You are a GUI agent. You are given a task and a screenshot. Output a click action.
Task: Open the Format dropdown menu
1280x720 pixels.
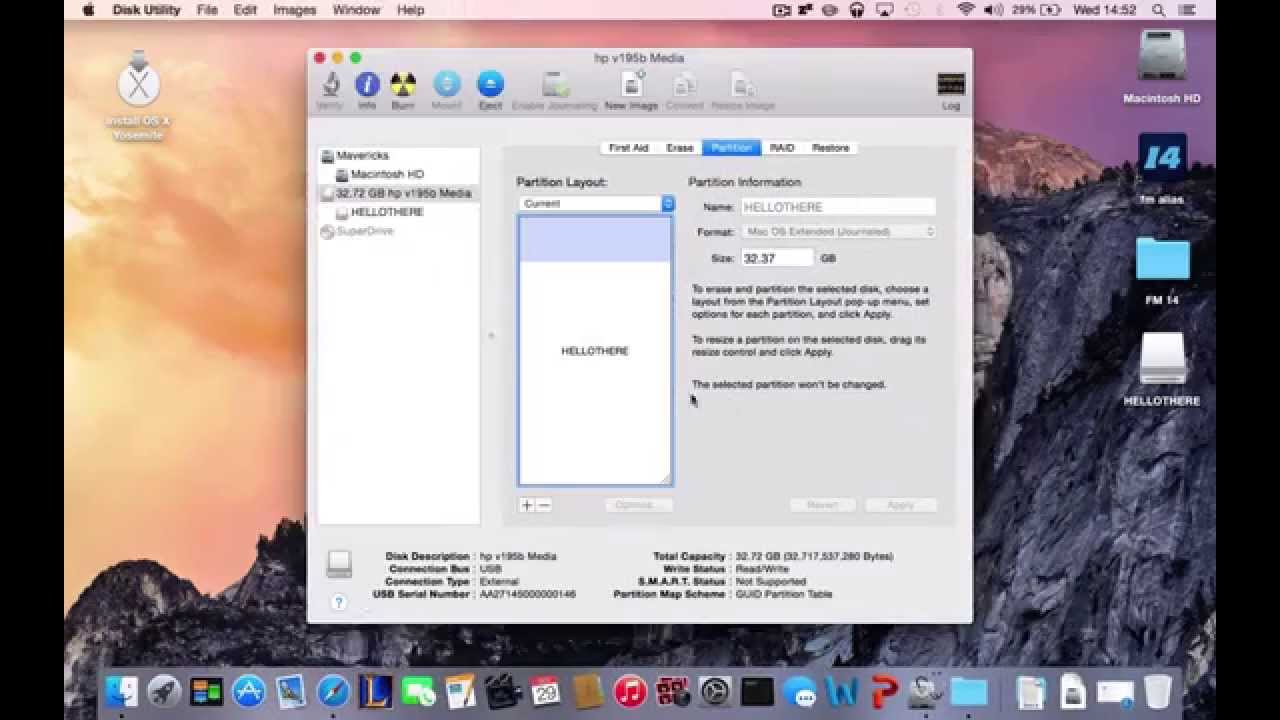839,231
